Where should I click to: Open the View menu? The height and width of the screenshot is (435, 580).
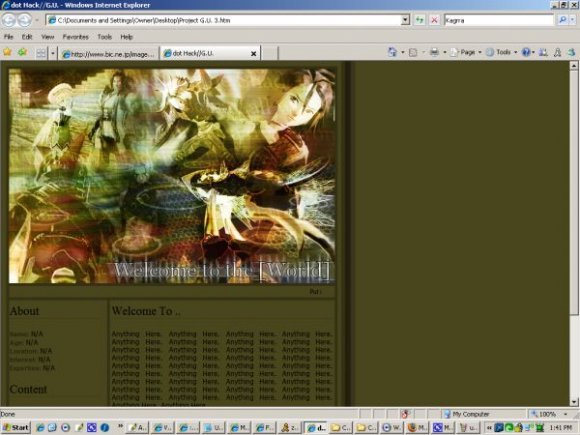tap(47, 37)
